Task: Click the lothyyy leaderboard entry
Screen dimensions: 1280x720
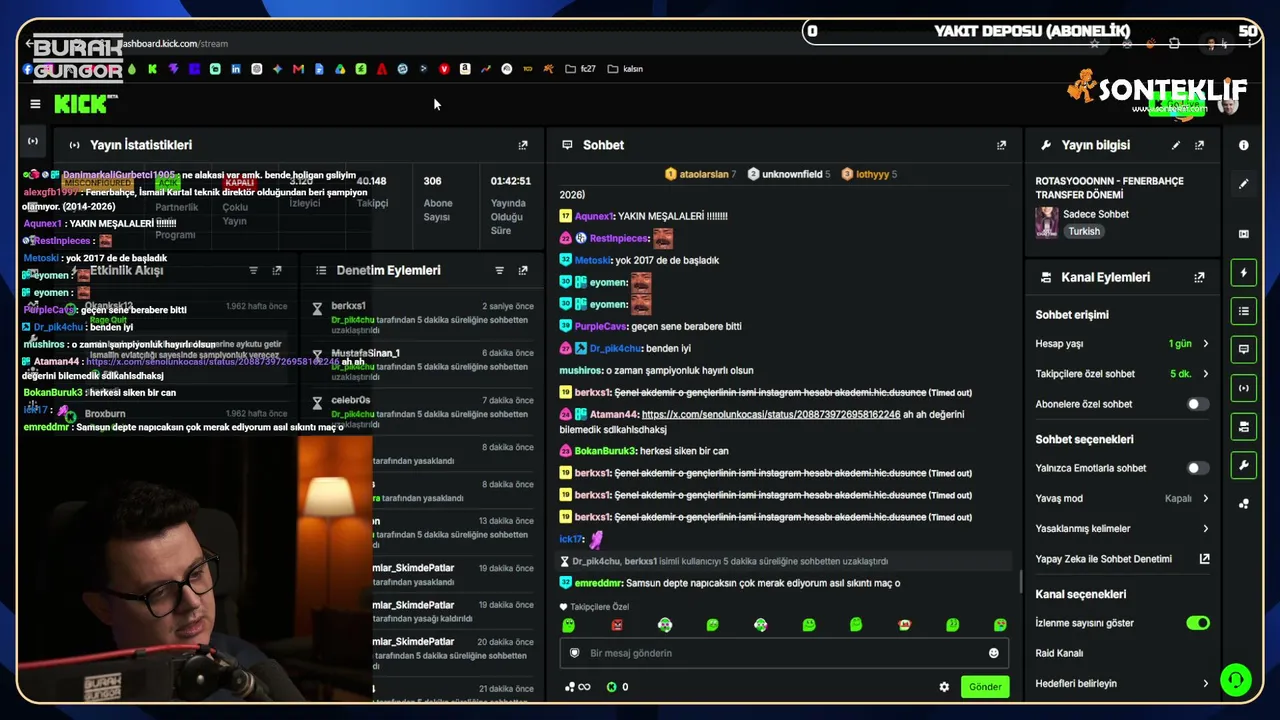Action: click(868, 174)
